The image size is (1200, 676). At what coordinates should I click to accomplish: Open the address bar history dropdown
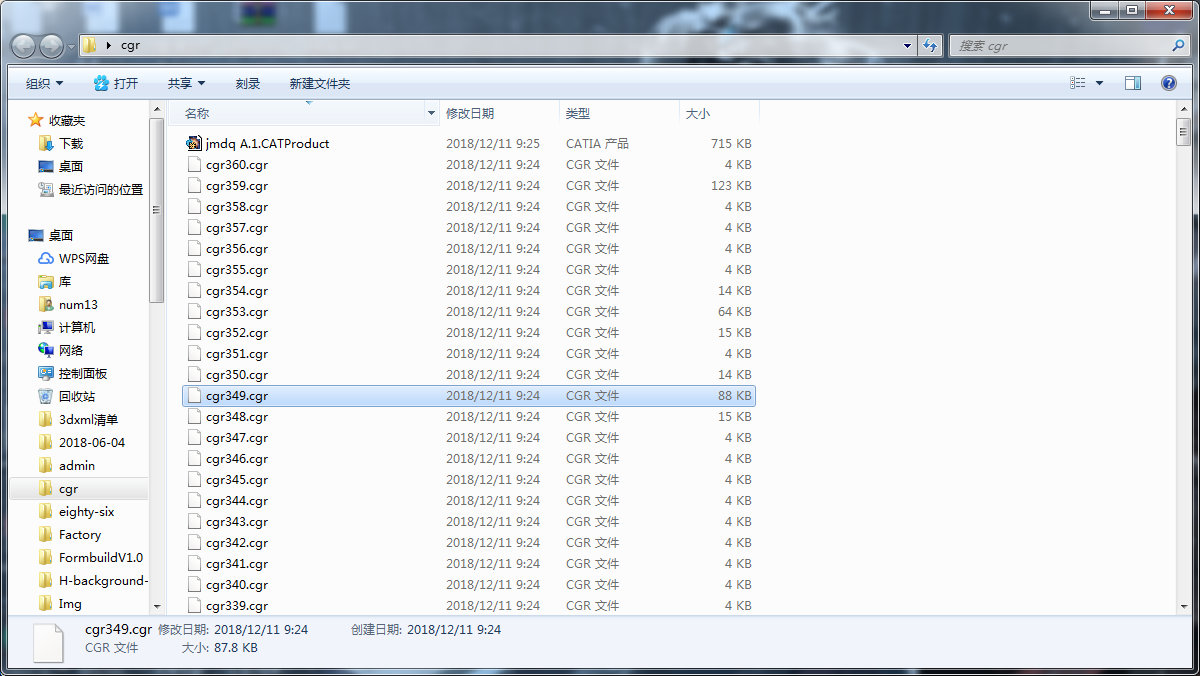[x=907, y=46]
